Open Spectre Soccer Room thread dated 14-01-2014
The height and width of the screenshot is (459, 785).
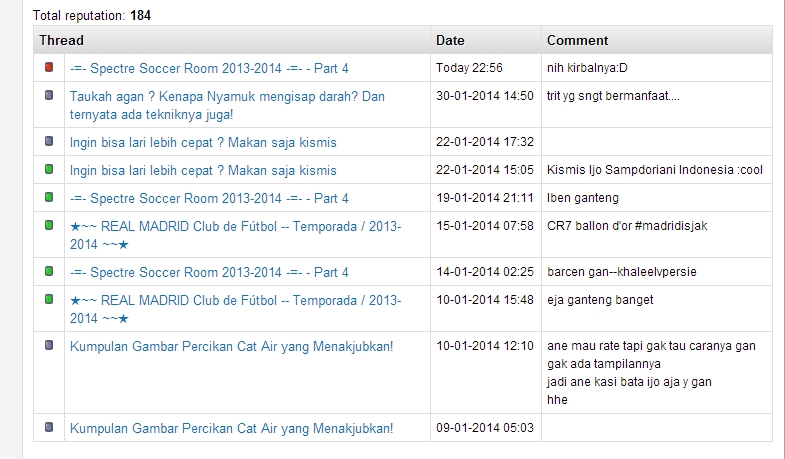coord(209,272)
